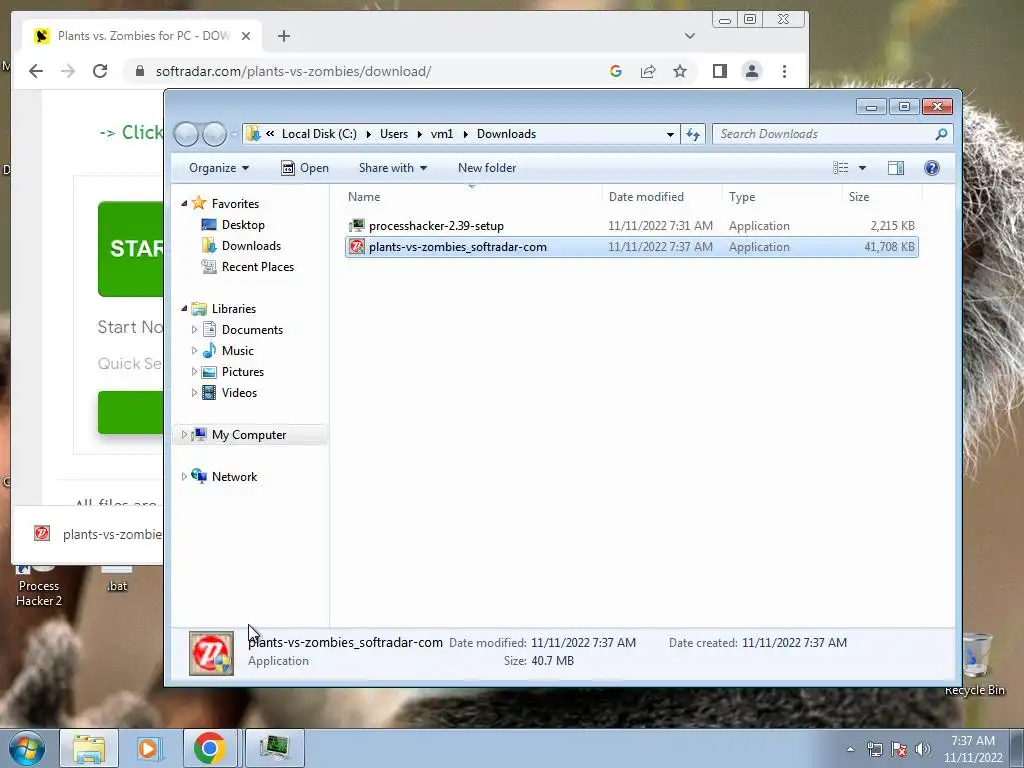
Task: Select plants-vs-zombies_softradar-com file name
Action: coord(458,247)
